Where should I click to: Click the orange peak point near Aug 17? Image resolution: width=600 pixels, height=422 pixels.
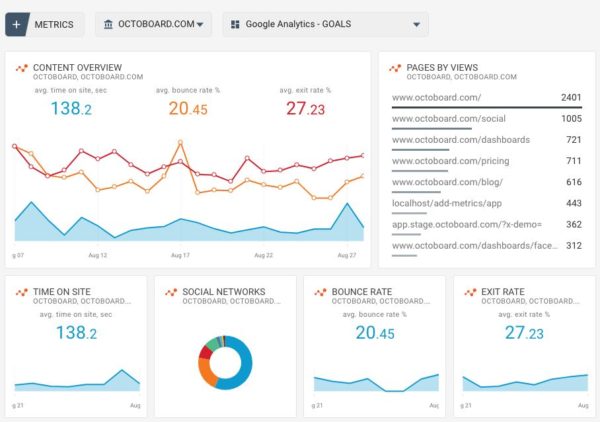(180, 143)
